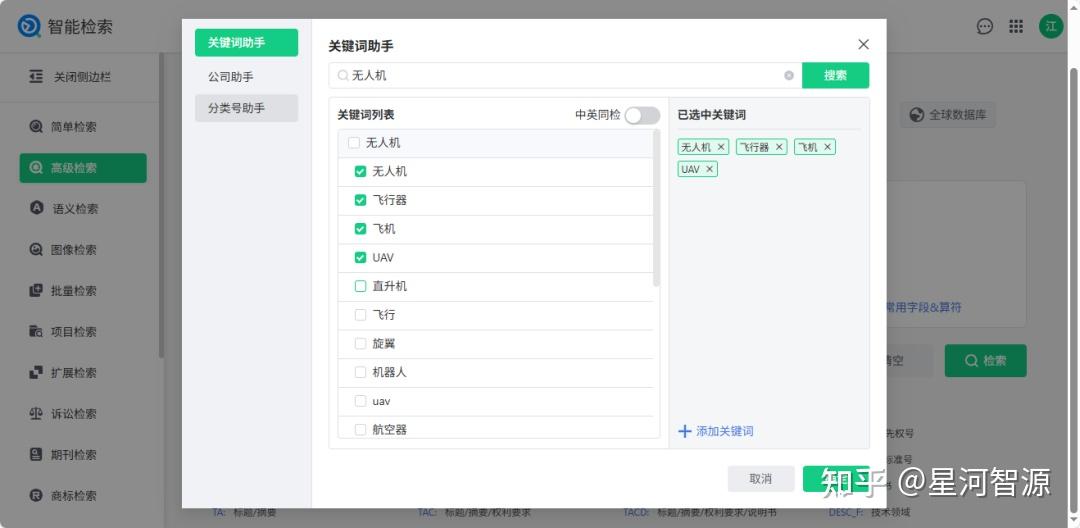Check the 飞行 checkbox
This screenshot has width=1080, height=528.
coord(360,315)
